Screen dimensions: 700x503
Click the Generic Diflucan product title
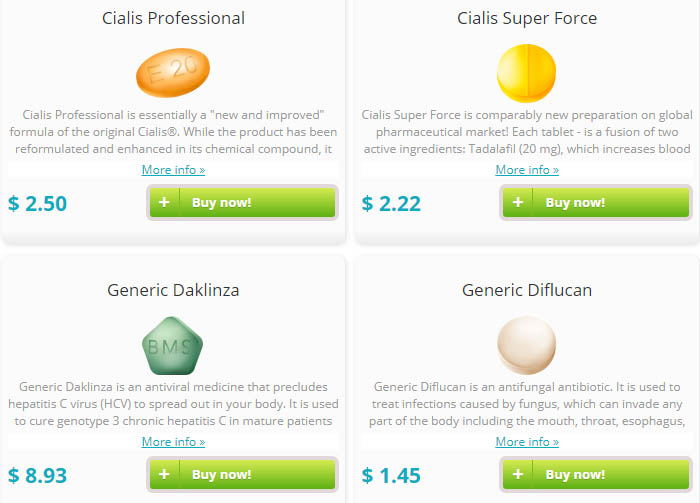[x=527, y=290]
